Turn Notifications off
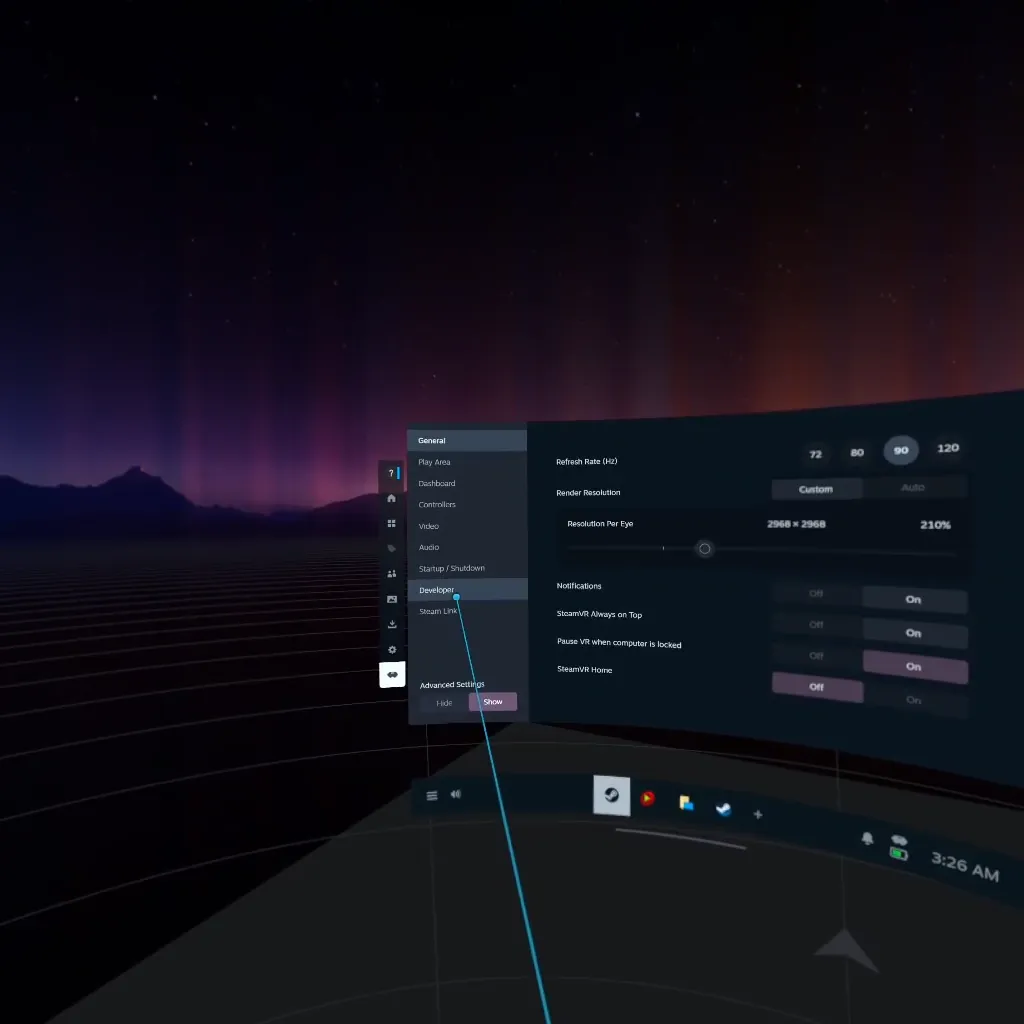The width and height of the screenshot is (1024, 1024). click(x=816, y=594)
